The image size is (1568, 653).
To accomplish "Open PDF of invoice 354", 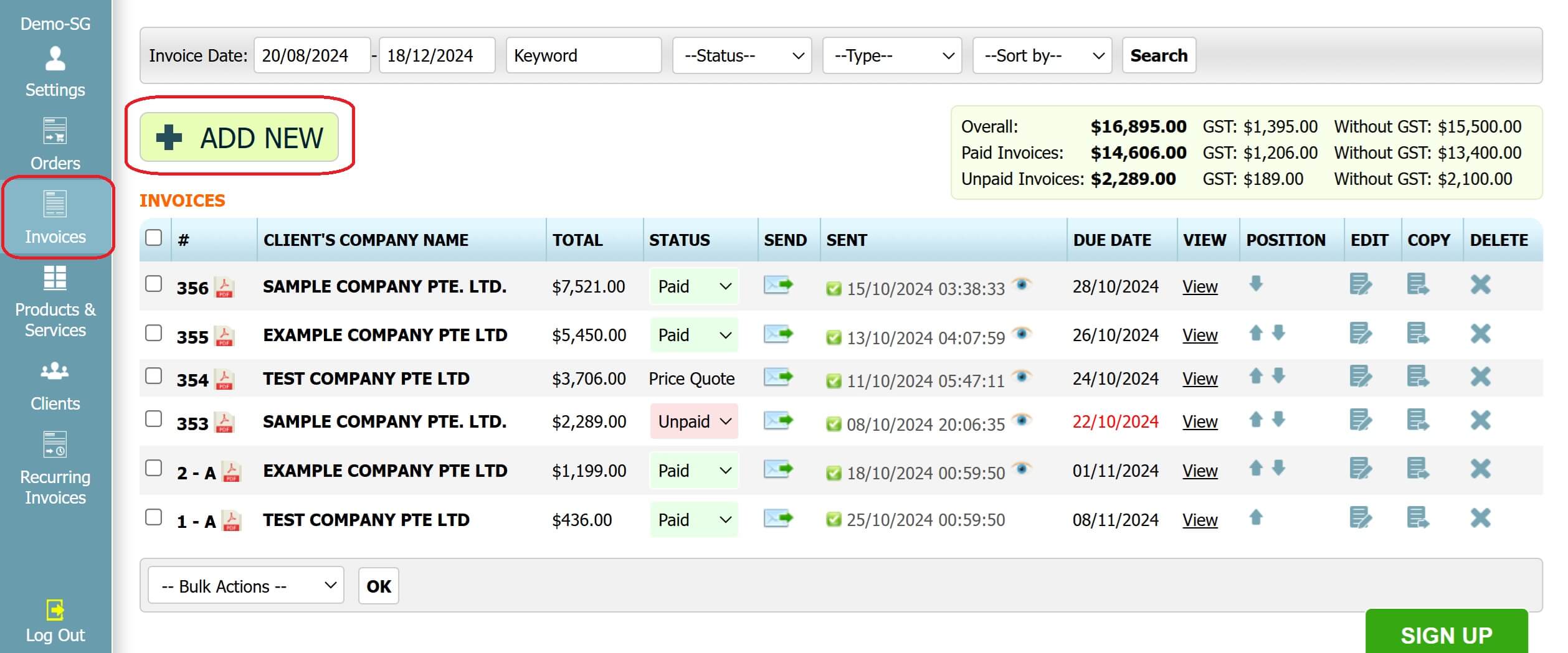I will pos(224,379).
